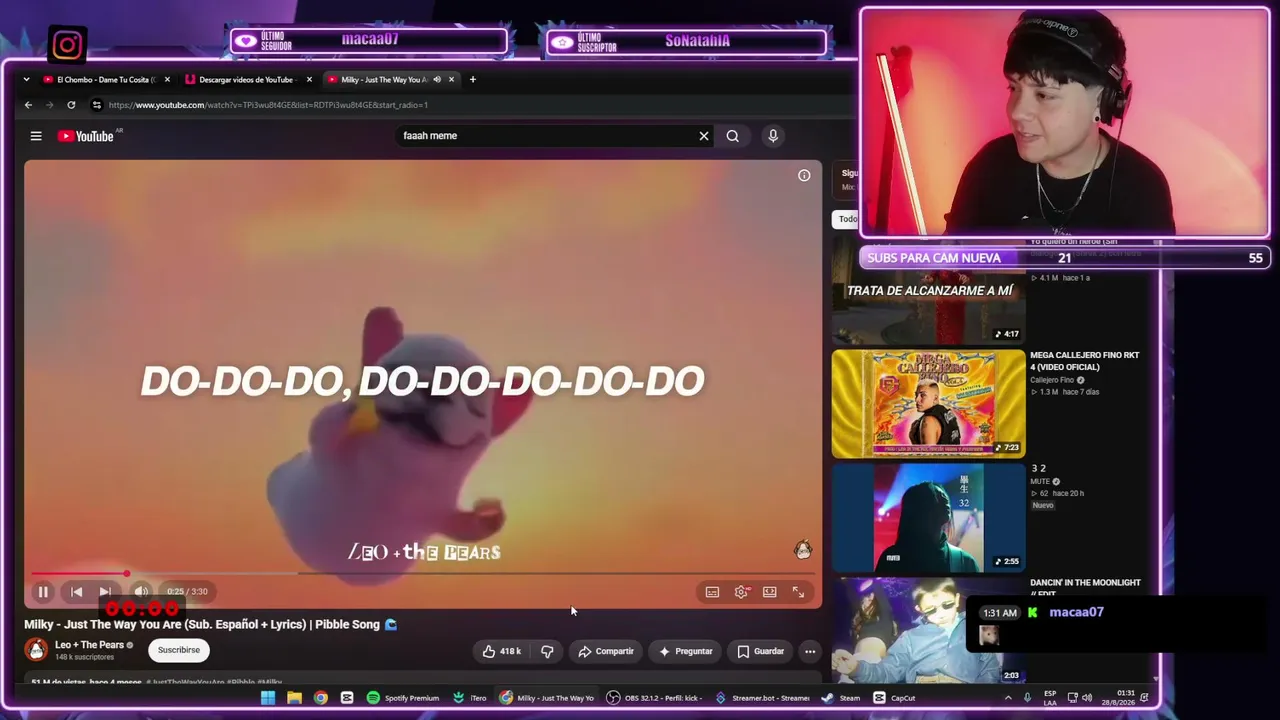The height and width of the screenshot is (720, 1280).
Task: Dislike the video
Action: click(x=547, y=651)
